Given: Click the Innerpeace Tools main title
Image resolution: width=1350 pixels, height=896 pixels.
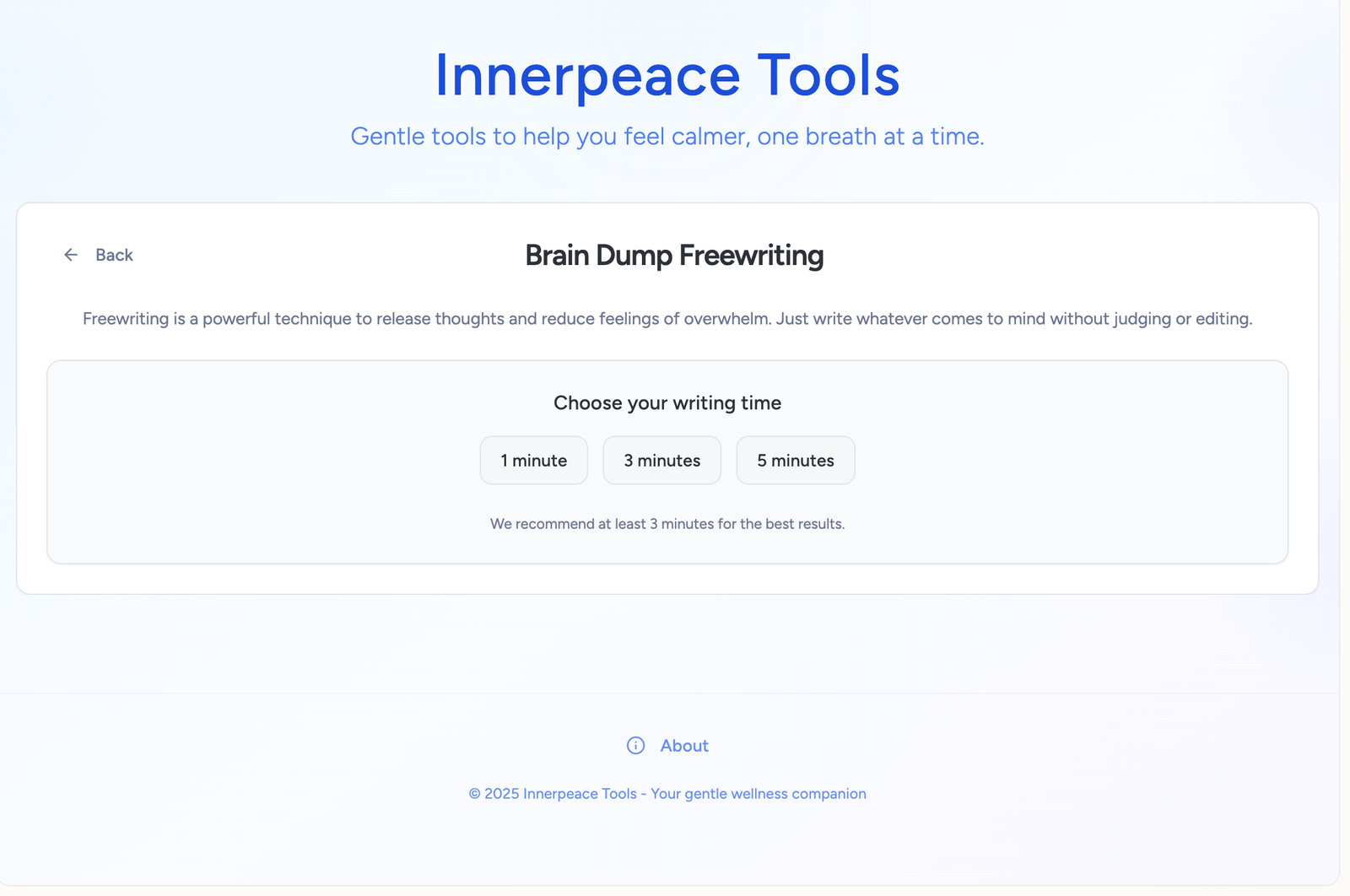Looking at the screenshot, I should pyautogui.click(x=667, y=76).
